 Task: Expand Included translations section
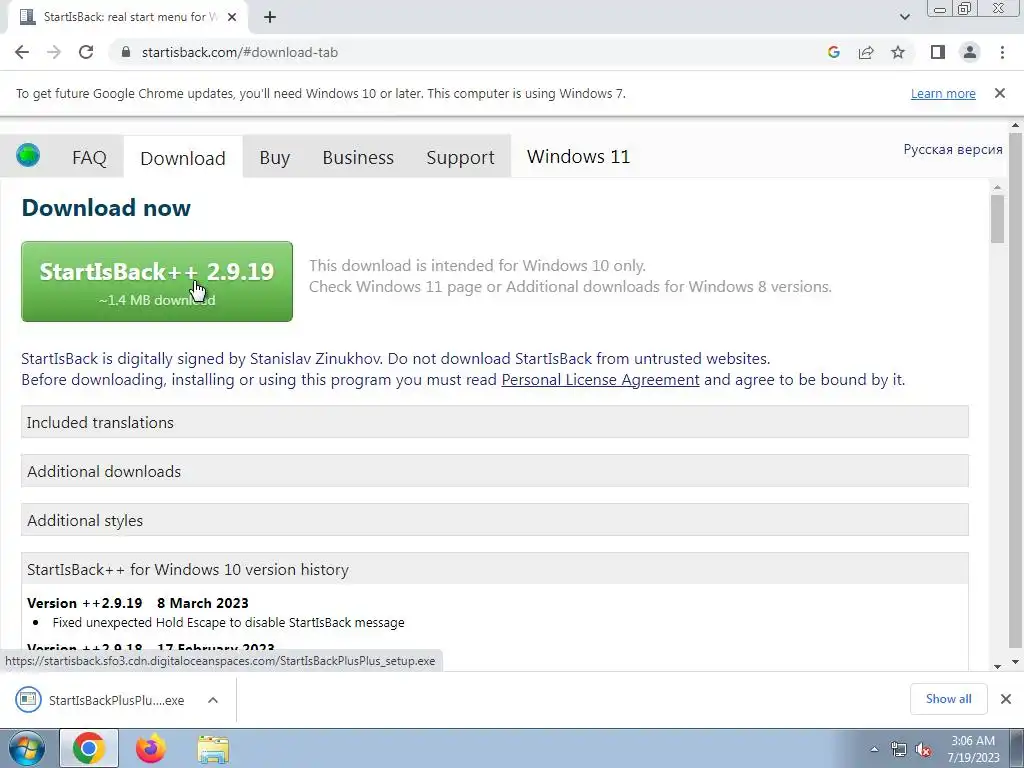click(x=494, y=422)
